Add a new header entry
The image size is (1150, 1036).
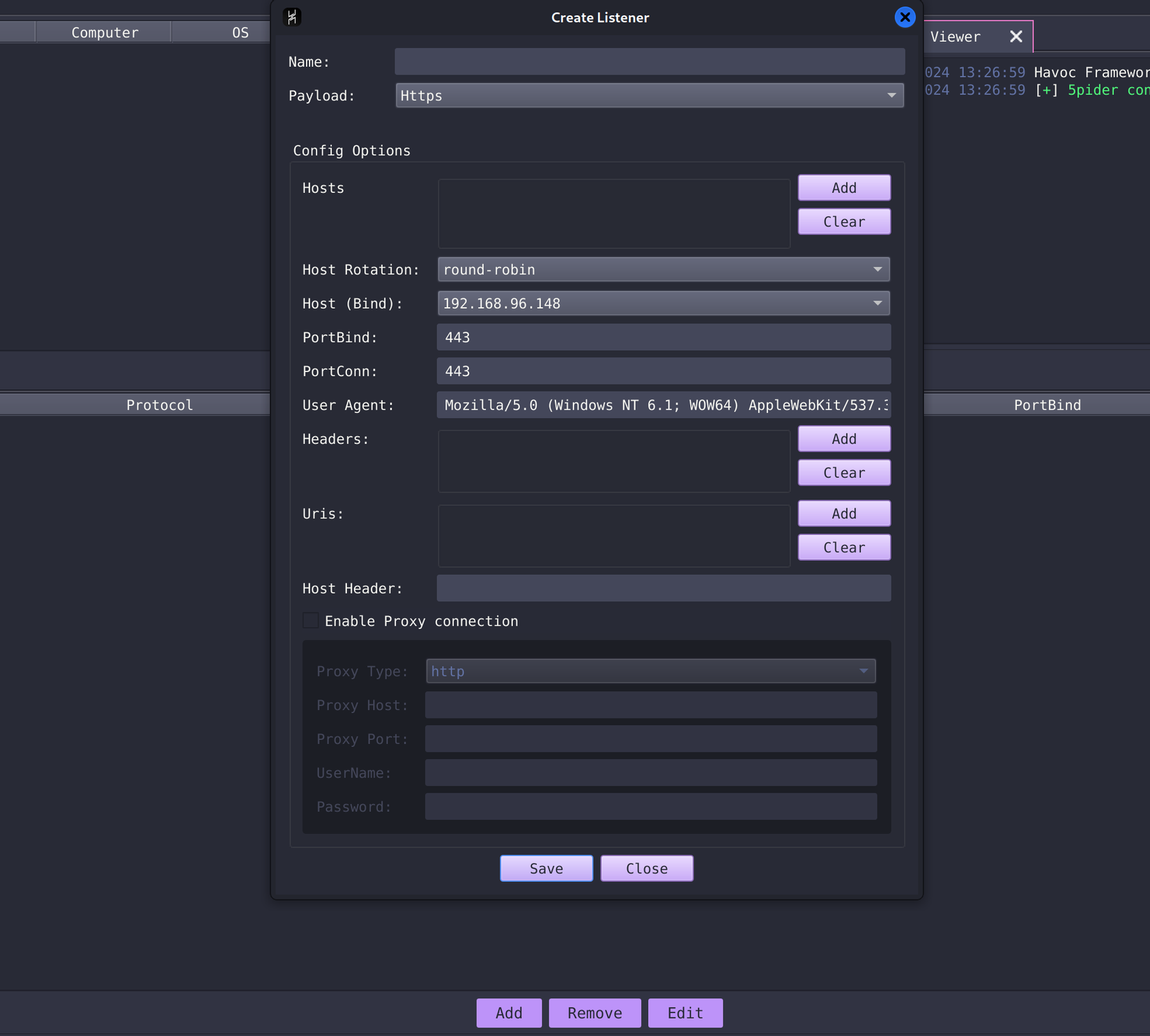(843, 439)
